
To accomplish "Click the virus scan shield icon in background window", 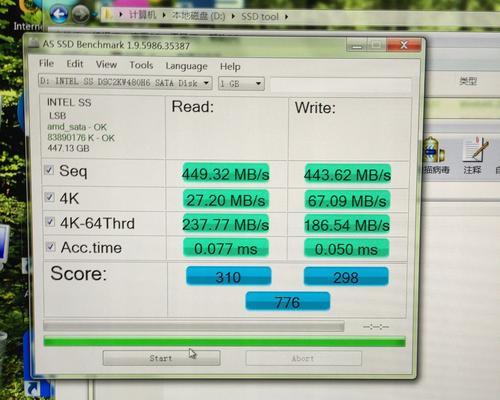I will point(435,155).
